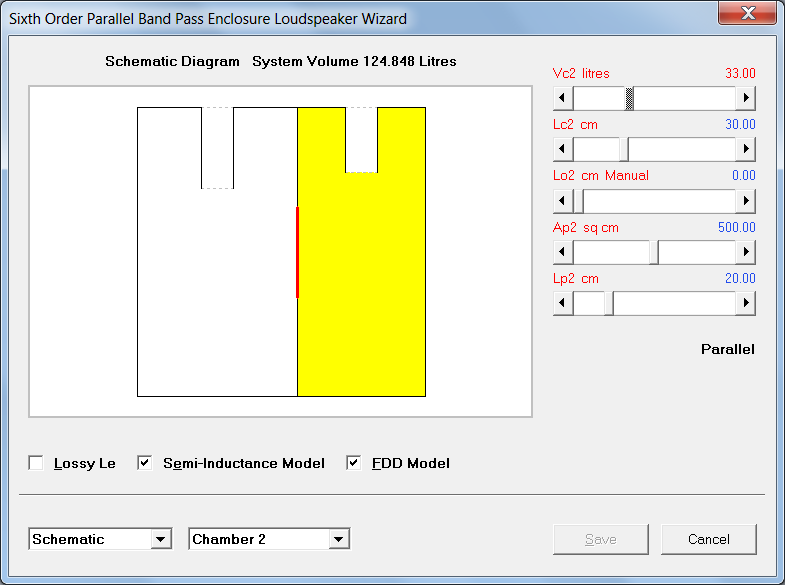Image resolution: width=785 pixels, height=585 pixels.
Task: Click the right arrow of the Vc2 litres scrollbar
Action: click(x=745, y=98)
